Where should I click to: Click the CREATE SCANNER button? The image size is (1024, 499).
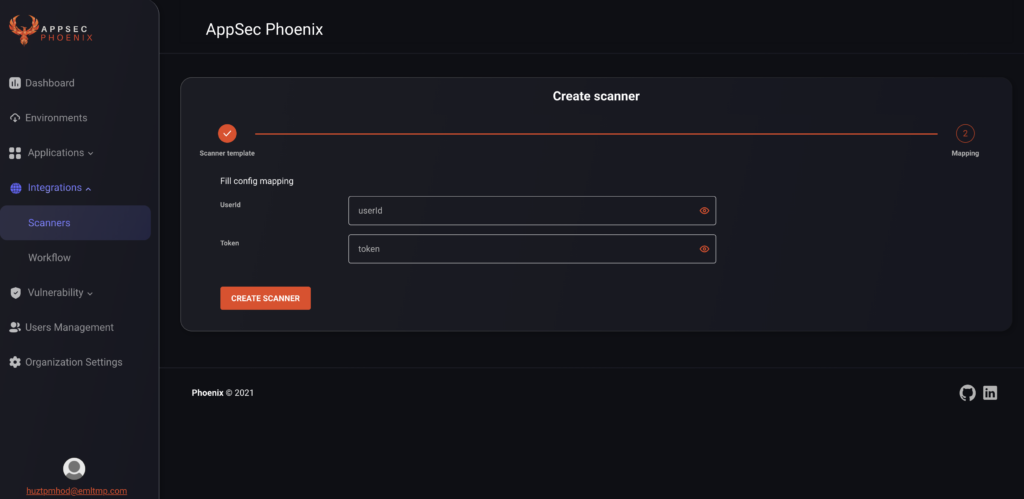[x=265, y=298]
